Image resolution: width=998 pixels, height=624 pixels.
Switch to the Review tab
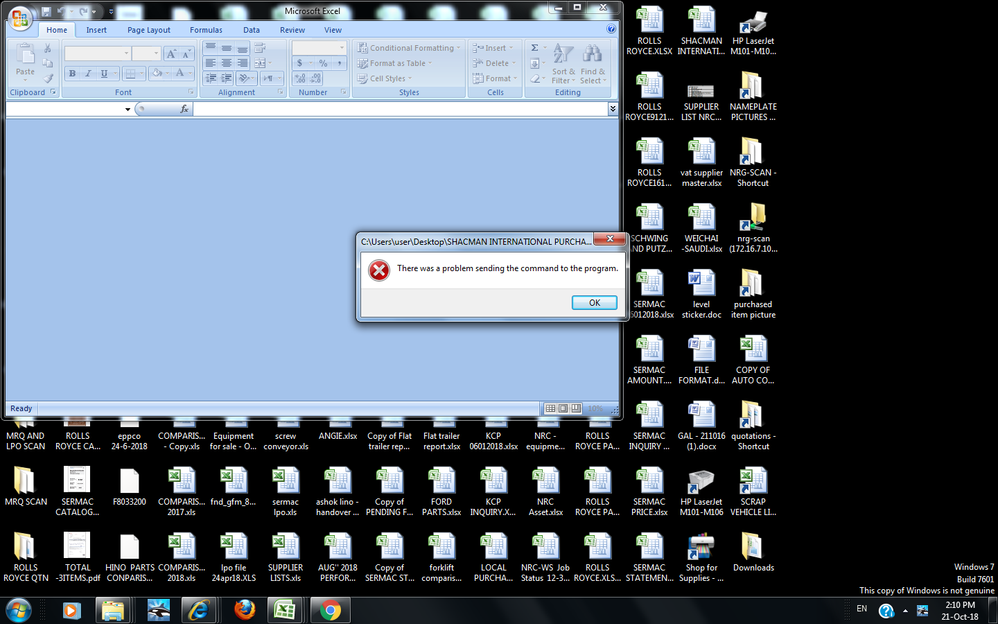(x=292, y=30)
